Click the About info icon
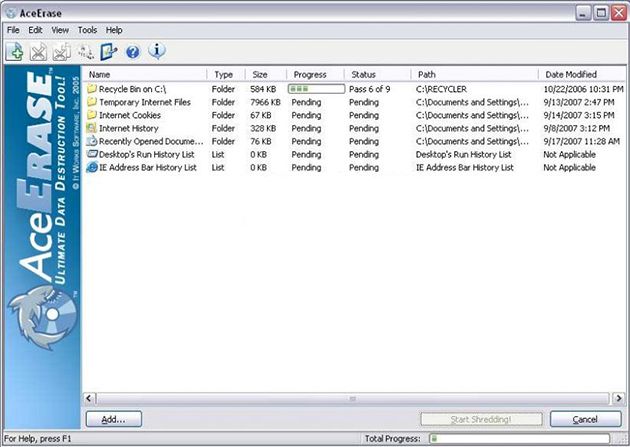 pyautogui.click(x=157, y=51)
